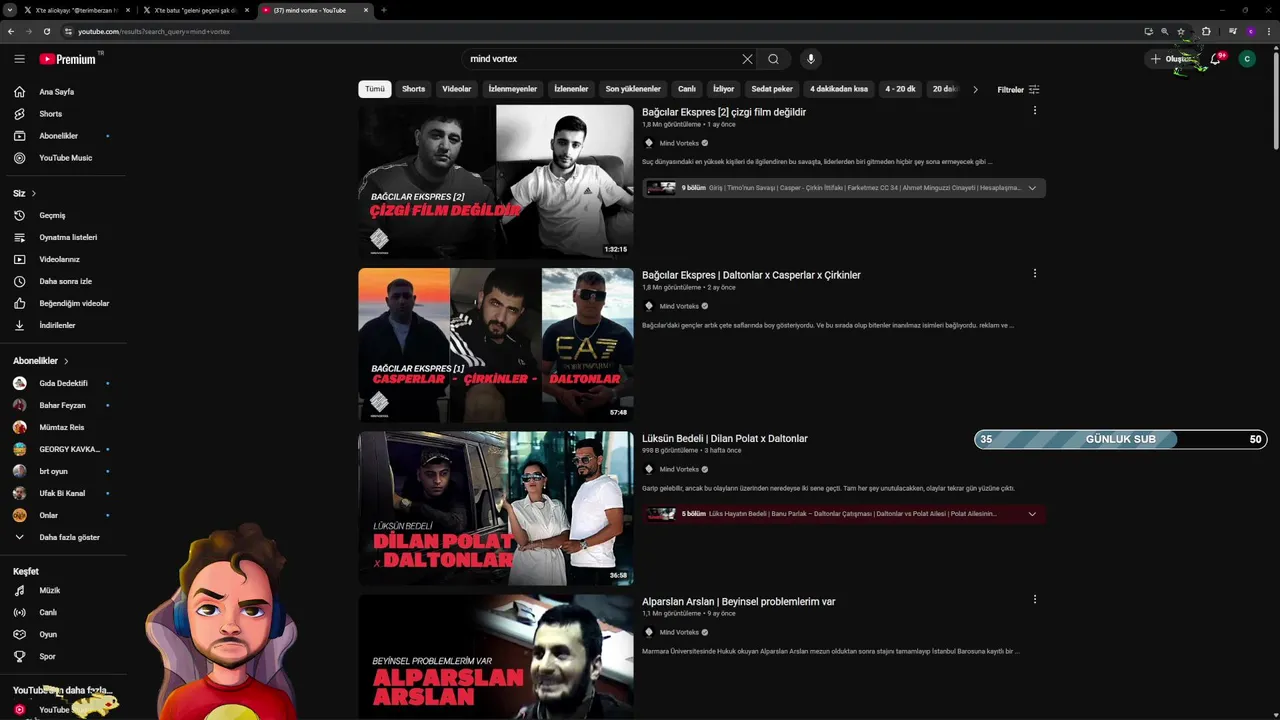This screenshot has height=720, width=1280.
Task: Click the browser address bar
Action: 600,31
